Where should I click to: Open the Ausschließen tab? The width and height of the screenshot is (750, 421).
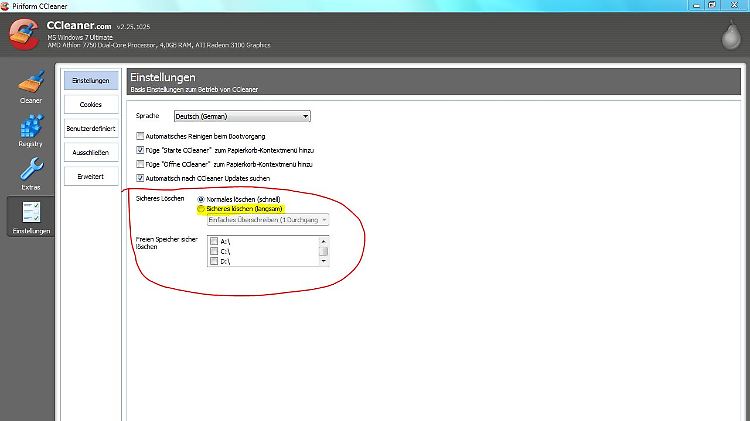(x=91, y=152)
